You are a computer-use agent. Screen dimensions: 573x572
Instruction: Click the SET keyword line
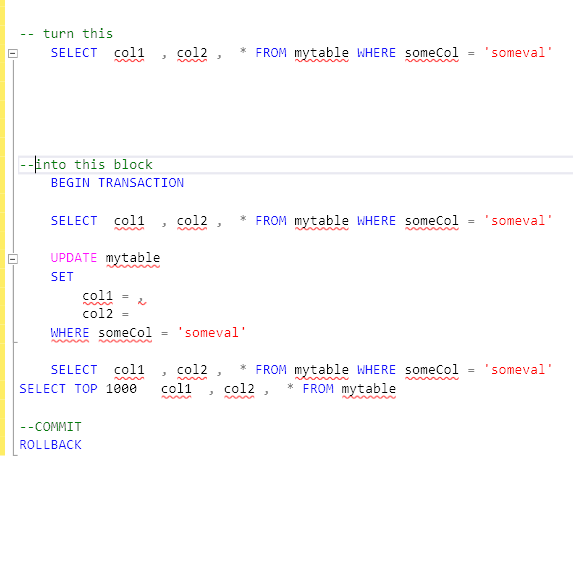(x=62, y=277)
